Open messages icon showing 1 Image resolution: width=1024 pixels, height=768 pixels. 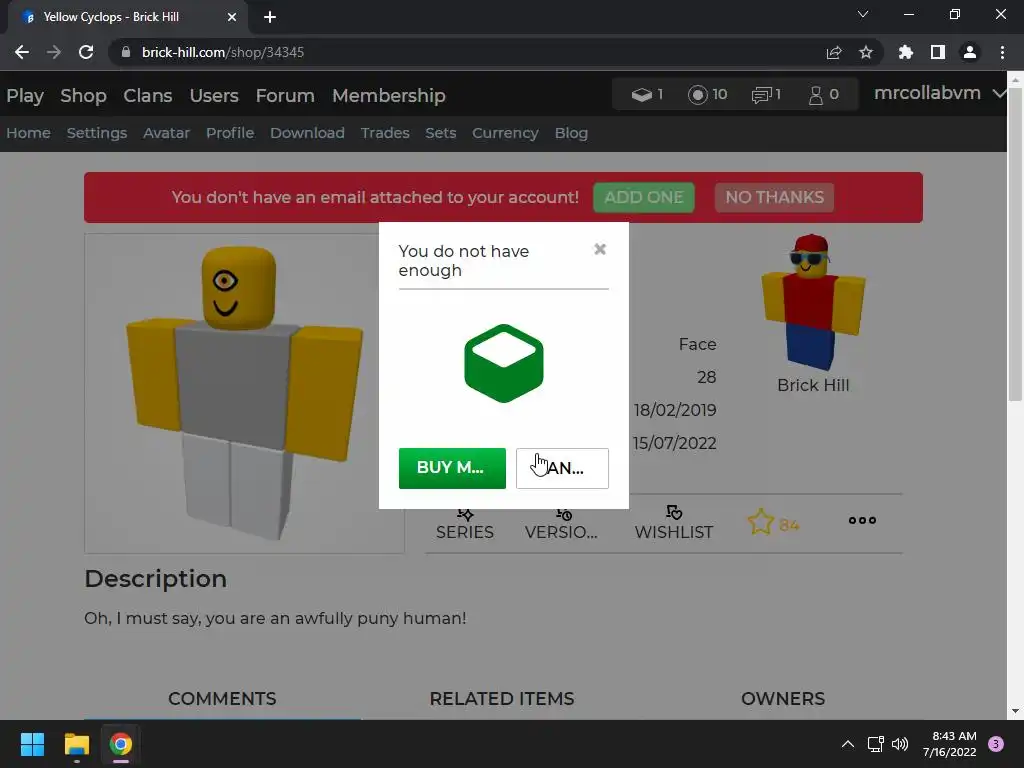(766, 95)
